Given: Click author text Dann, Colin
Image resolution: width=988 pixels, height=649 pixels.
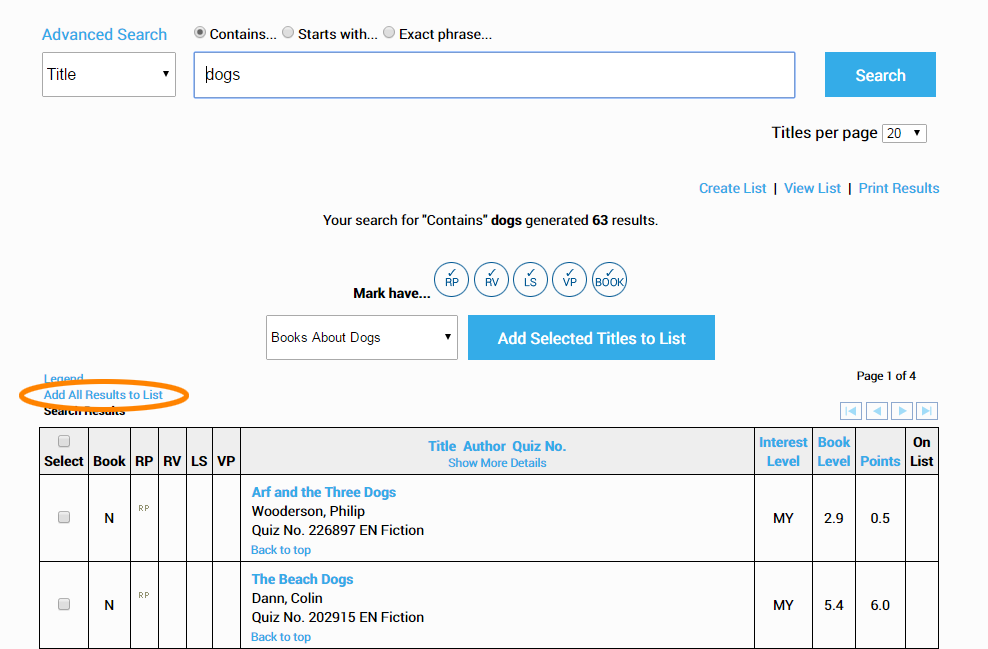Looking at the screenshot, I should pos(287,598).
